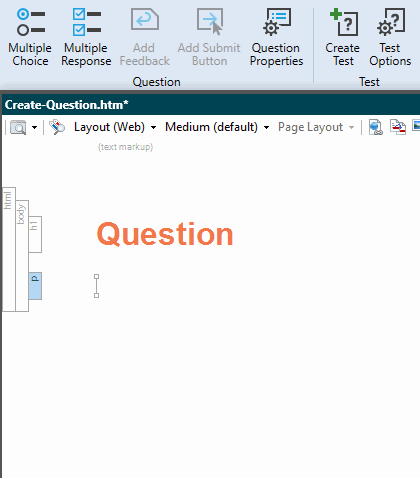The width and height of the screenshot is (420, 478).
Task: Click the preview magnifier icon
Action: click(18, 127)
